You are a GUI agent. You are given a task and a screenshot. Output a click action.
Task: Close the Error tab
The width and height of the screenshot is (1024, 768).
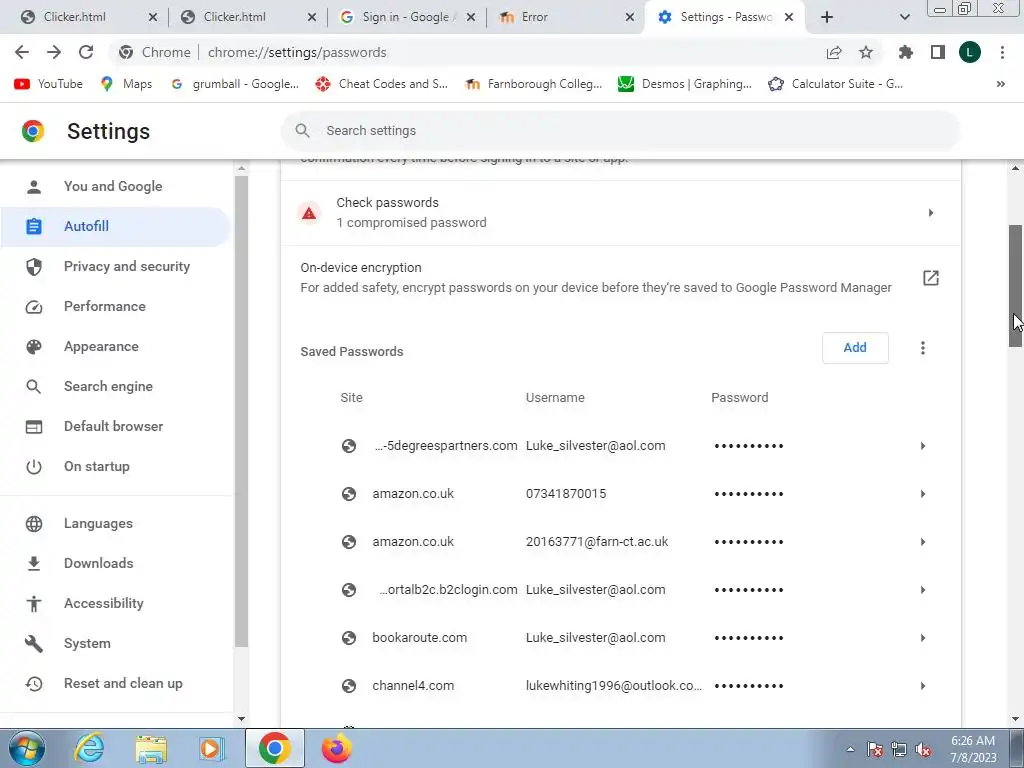pyautogui.click(x=630, y=17)
